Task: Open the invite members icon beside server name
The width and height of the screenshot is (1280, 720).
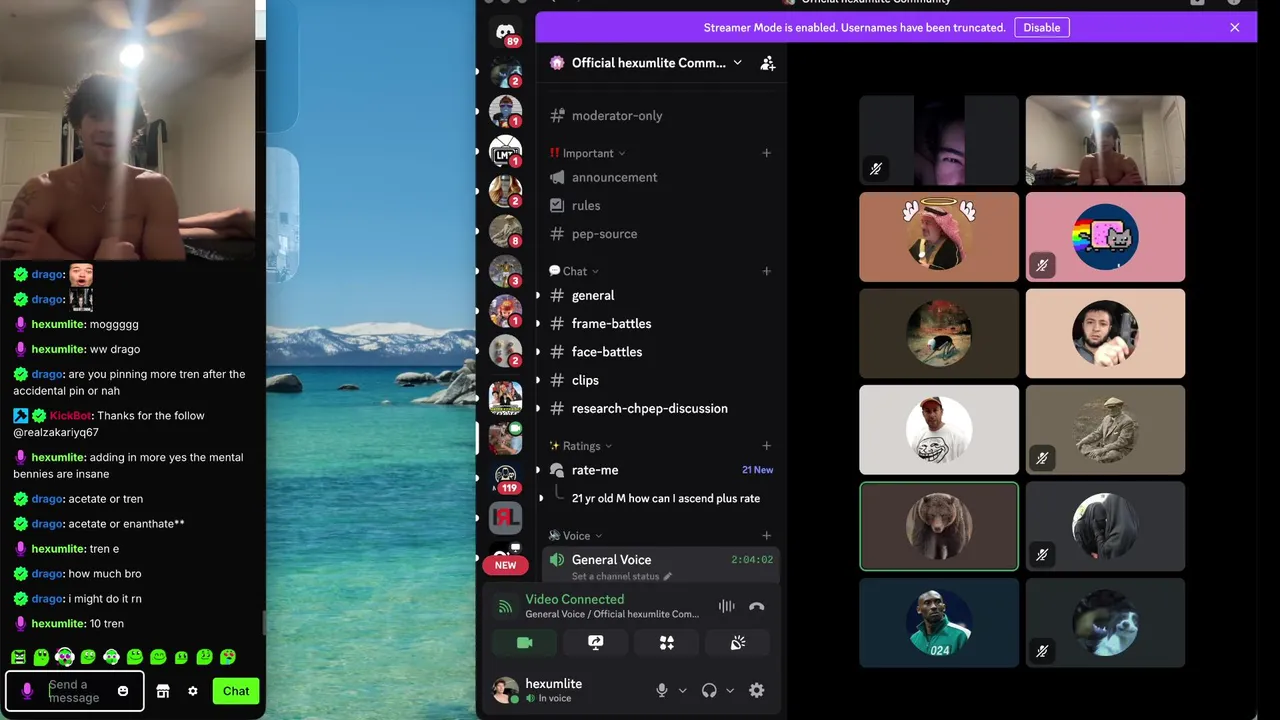Action: [768, 63]
